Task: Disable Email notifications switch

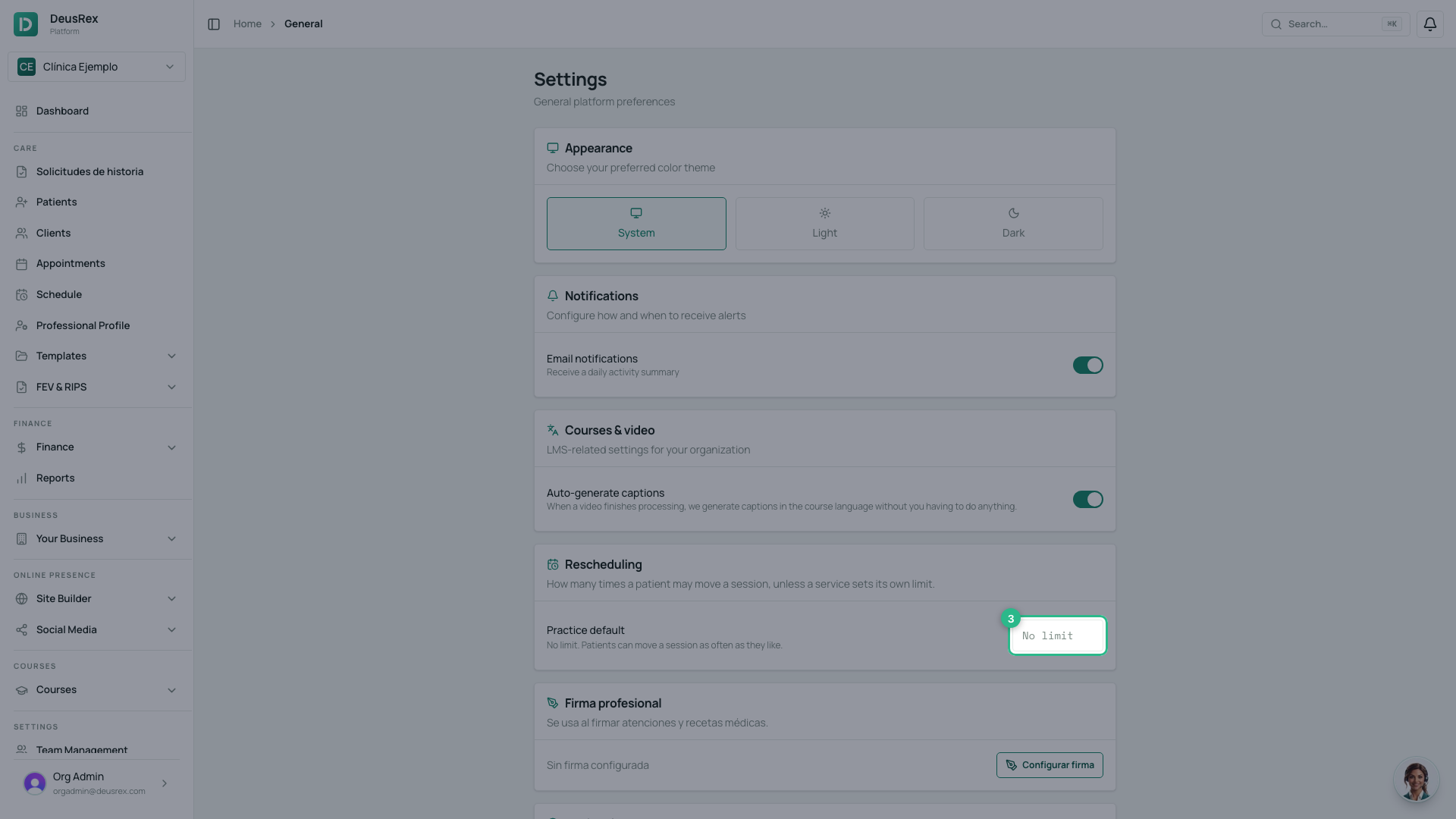Action: pyautogui.click(x=1087, y=366)
